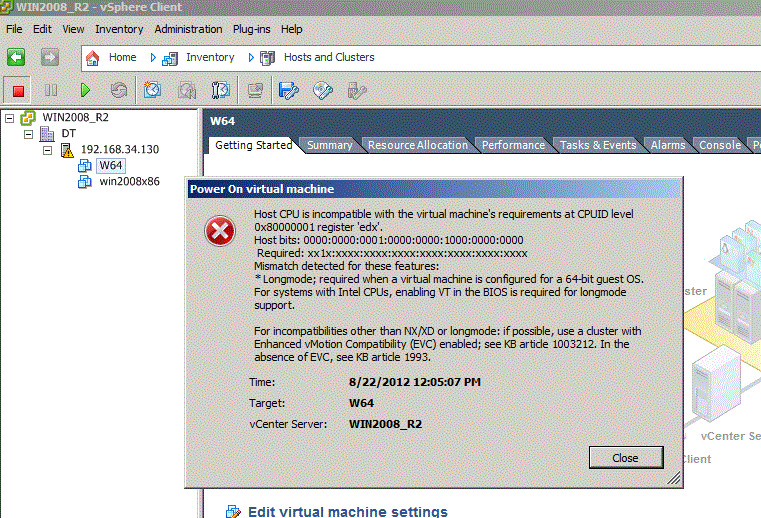Open the View menu

click(73, 29)
